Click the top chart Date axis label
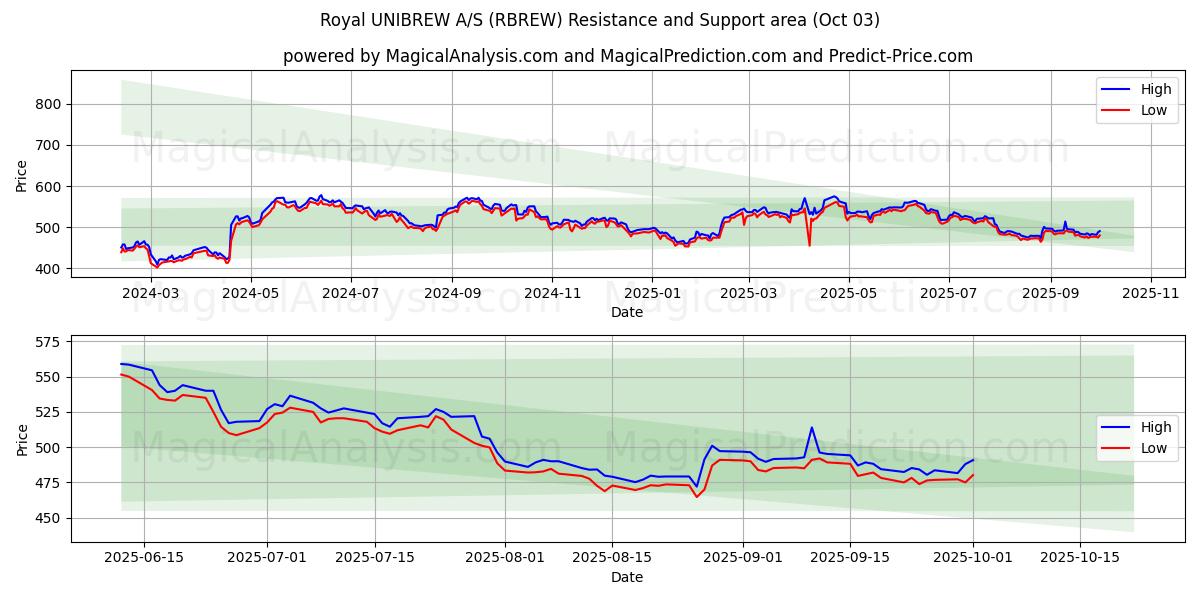Viewport: 1200px width, 600px height. 627,312
